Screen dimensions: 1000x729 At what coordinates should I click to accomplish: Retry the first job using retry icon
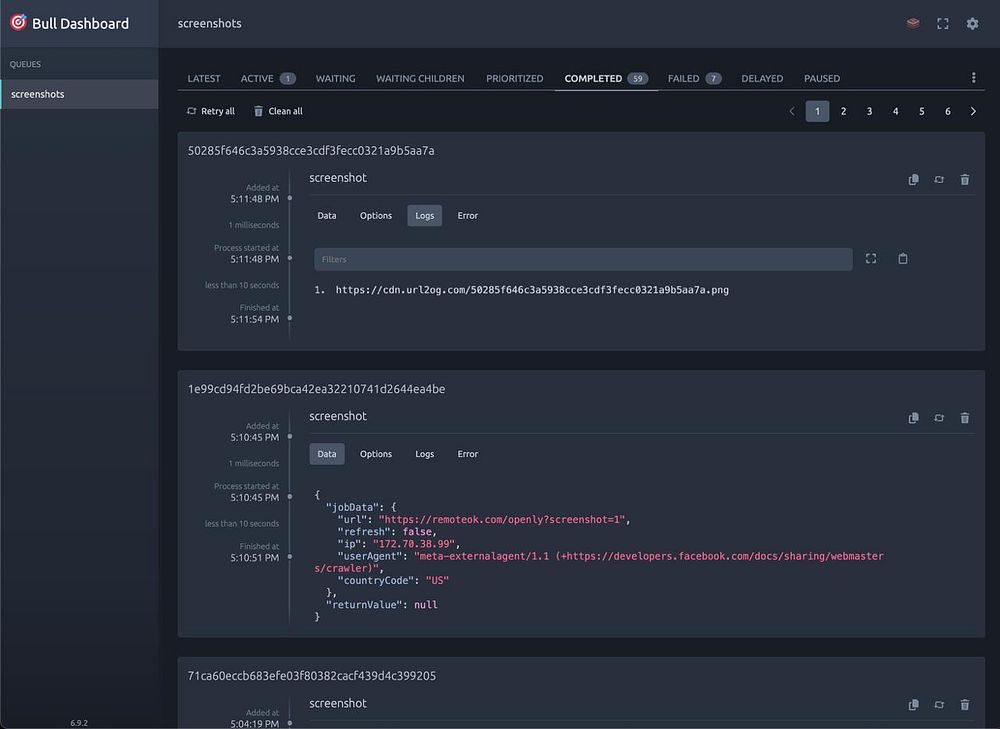coord(939,179)
